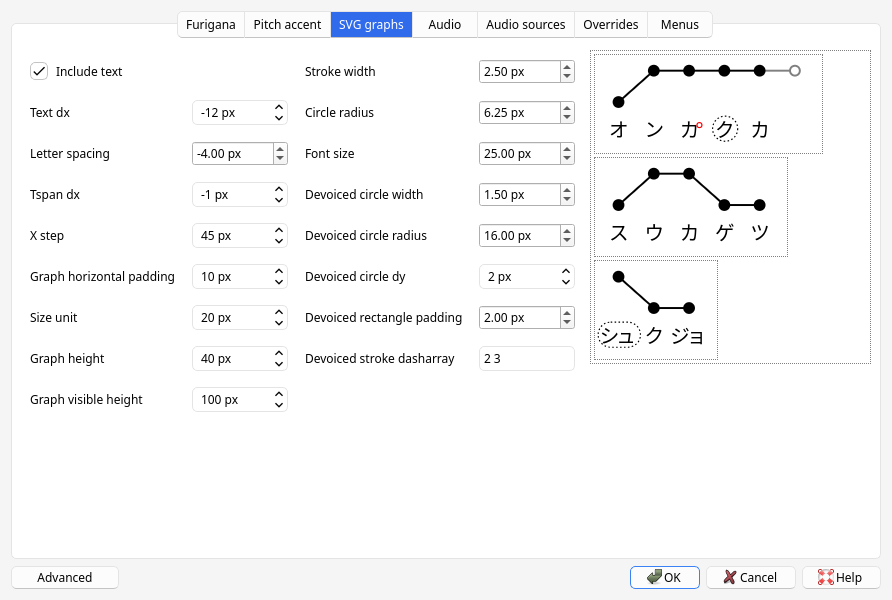
Task: Increase the Graph height value
Action: tap(281, 353)
